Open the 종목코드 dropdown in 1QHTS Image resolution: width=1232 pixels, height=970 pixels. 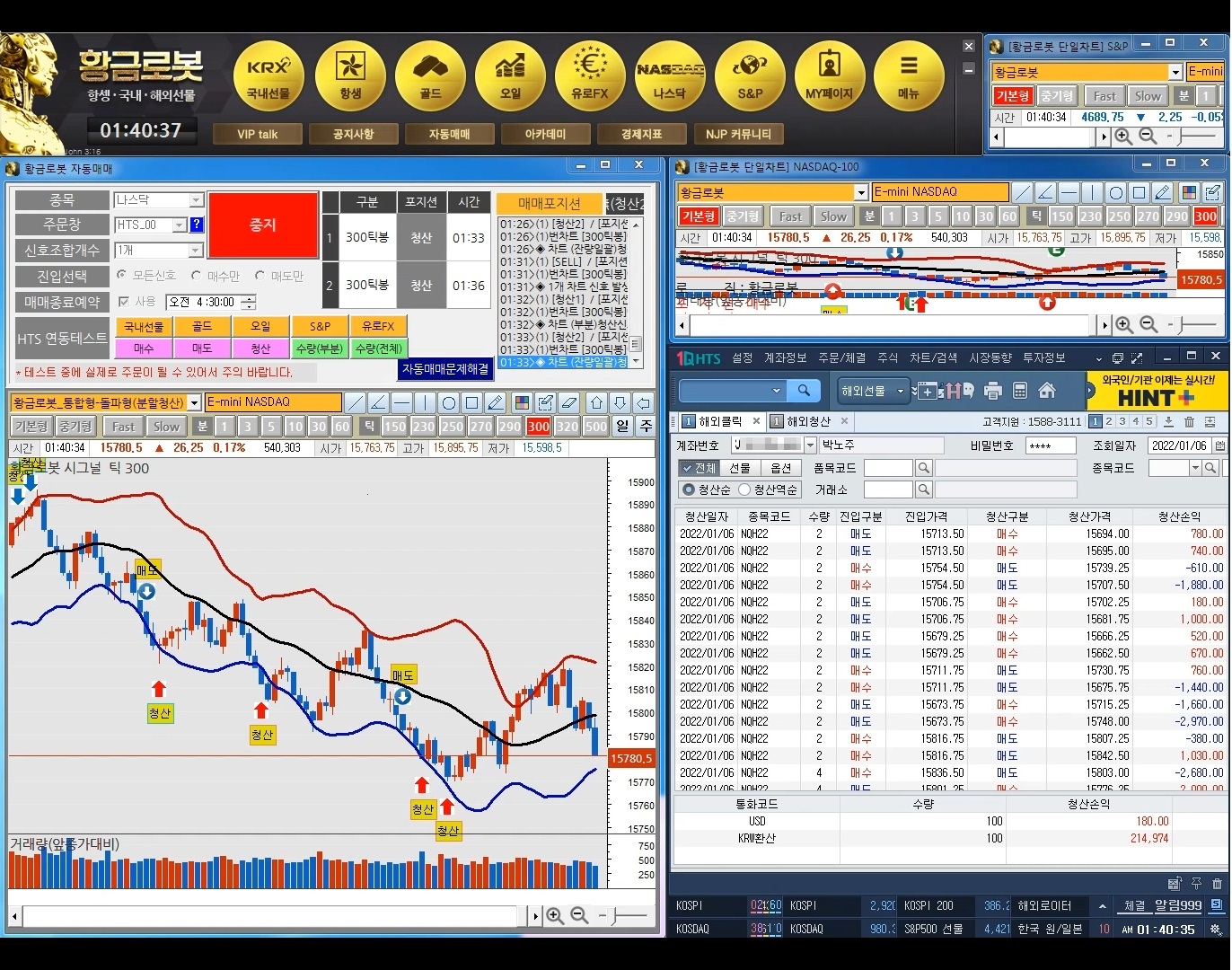tap(1195, 468)
